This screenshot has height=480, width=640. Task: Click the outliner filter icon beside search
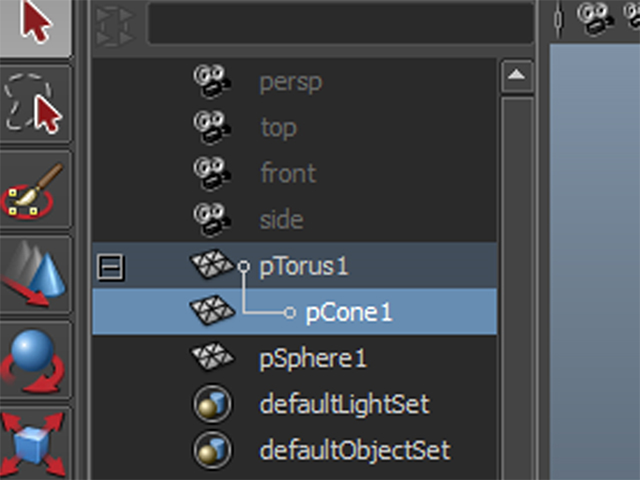point(113,24)
